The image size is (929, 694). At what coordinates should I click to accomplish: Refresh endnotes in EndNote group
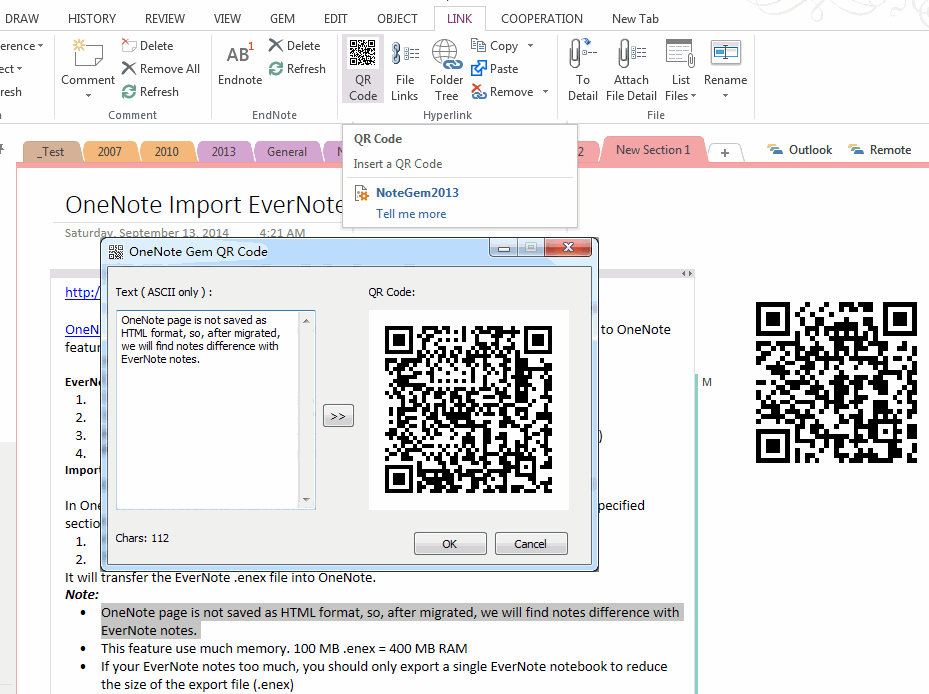point(297,69)
